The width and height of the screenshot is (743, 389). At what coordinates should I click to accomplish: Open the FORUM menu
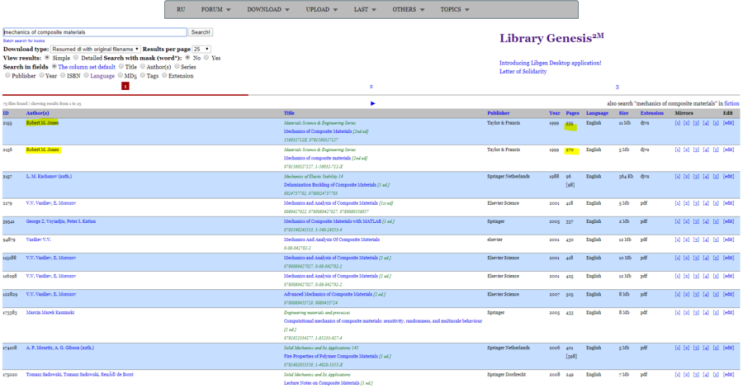216,9
